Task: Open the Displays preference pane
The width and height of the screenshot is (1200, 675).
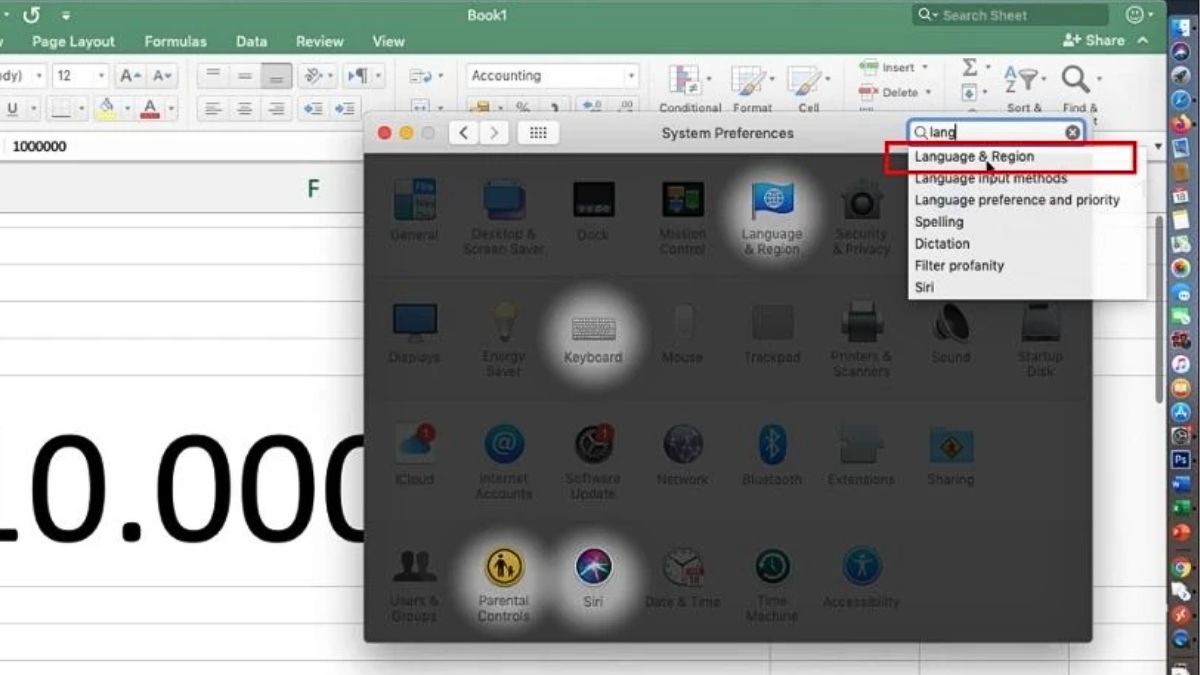Action: 414,334
